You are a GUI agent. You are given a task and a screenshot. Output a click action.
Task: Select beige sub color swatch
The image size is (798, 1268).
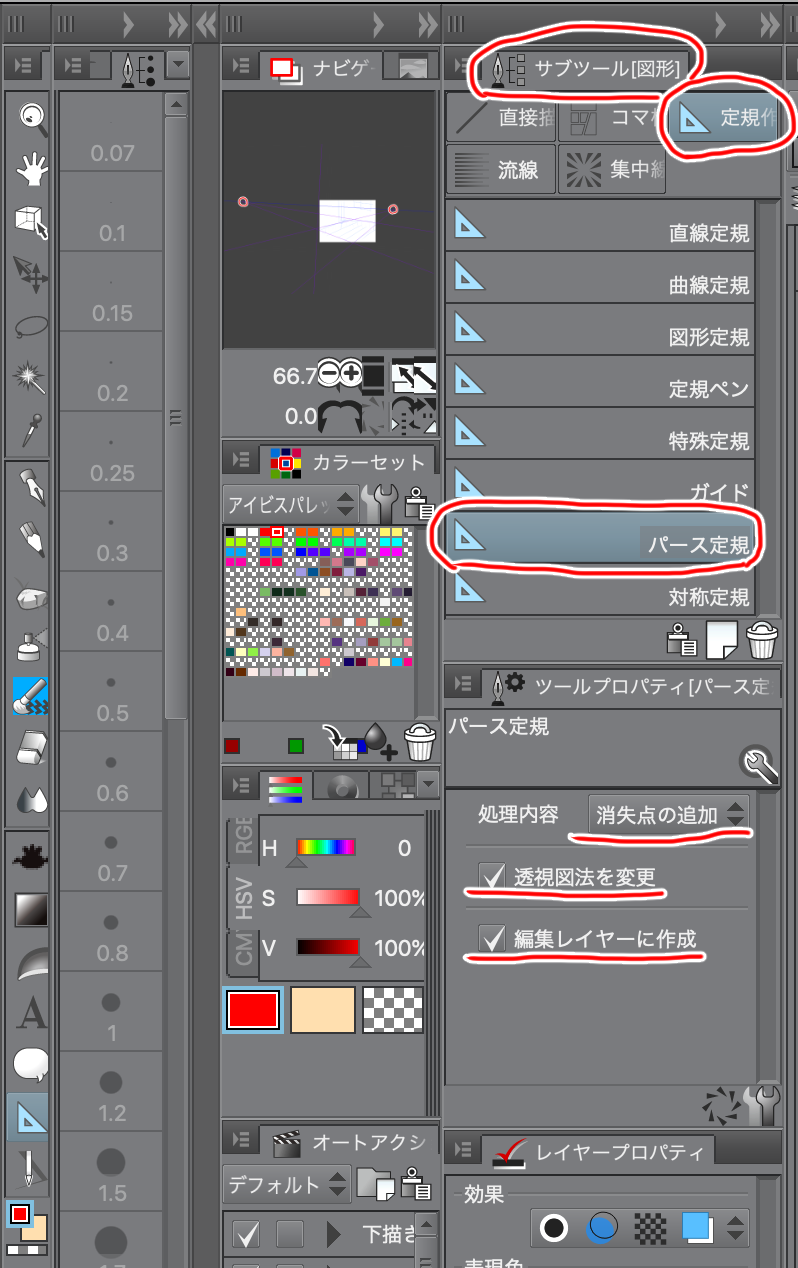click(323, 1009)
